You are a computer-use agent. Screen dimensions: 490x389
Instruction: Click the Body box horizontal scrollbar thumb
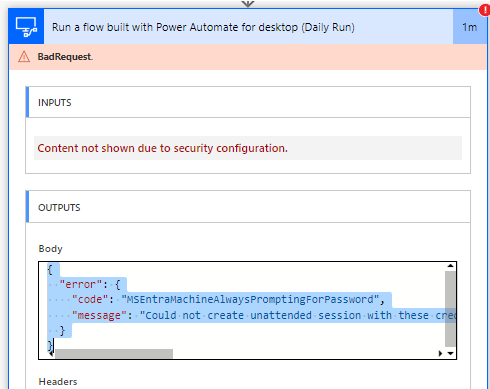pyautogui.click(x=114, y=354)
